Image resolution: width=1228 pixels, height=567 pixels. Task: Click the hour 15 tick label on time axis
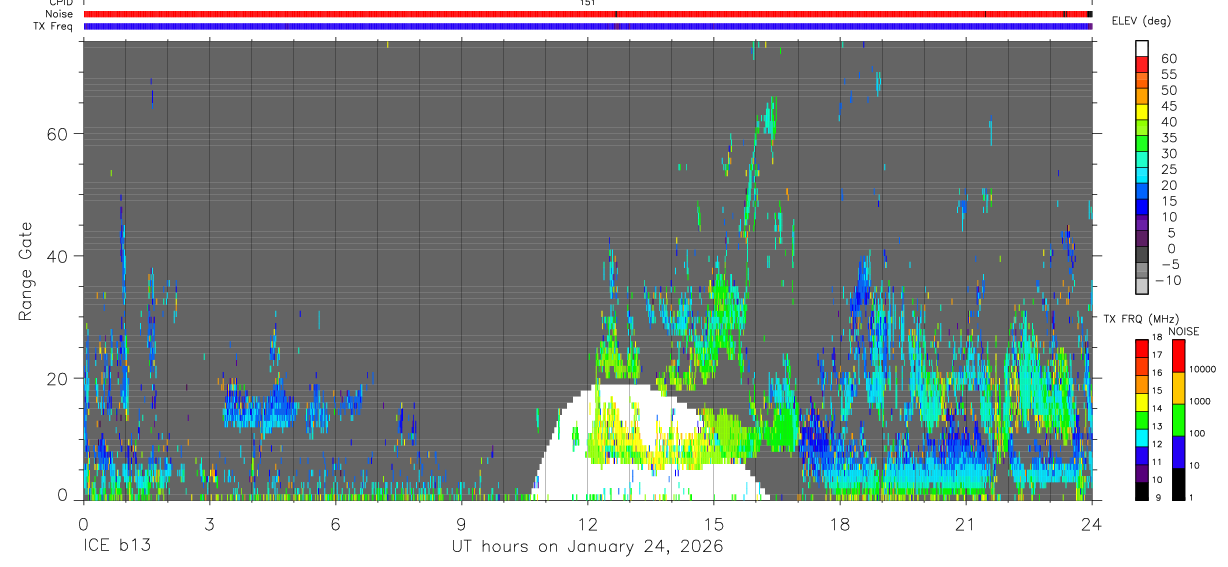click(x=713, y=524)
